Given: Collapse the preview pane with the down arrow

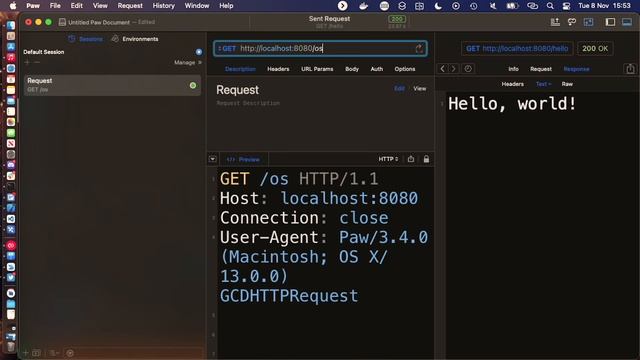Looking at the screenshot, I should click(213, 159).
